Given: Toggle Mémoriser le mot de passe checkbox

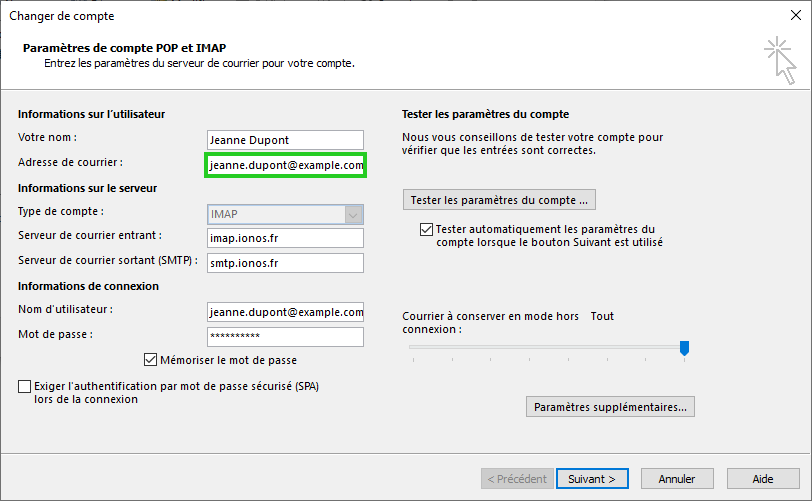Looking at the screenshot, I should coord(150,360).
